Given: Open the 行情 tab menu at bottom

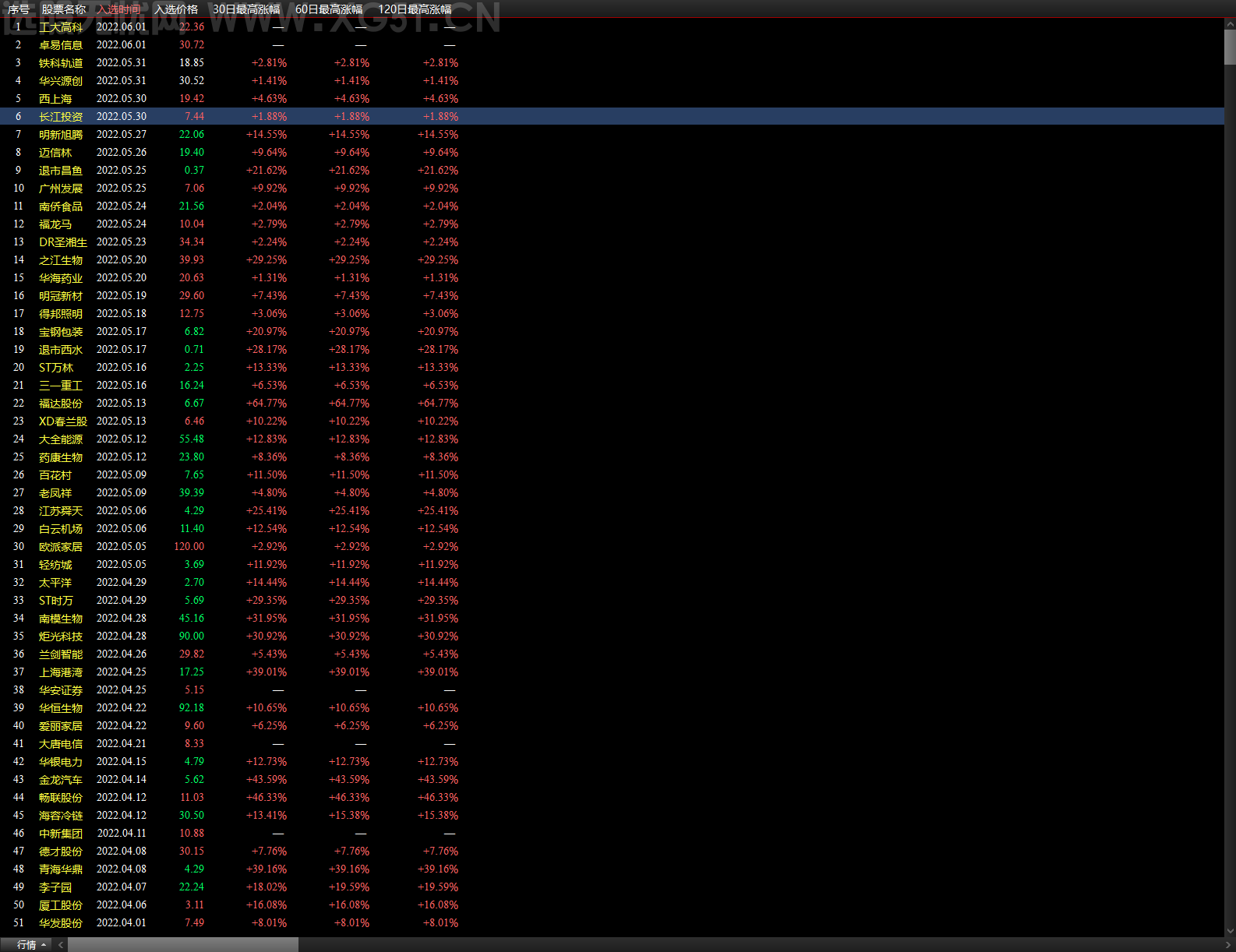Looking at the screenshot, I should (26, 945).
